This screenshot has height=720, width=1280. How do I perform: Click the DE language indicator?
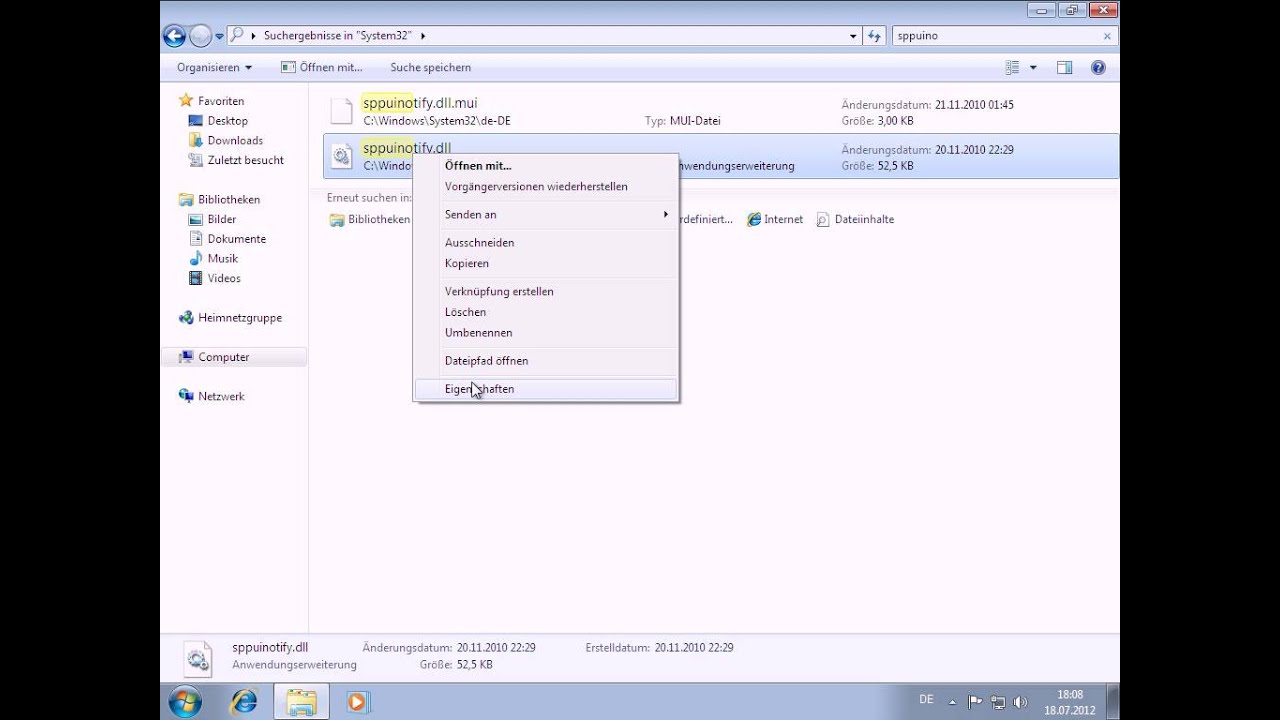(x=926, y=699)
